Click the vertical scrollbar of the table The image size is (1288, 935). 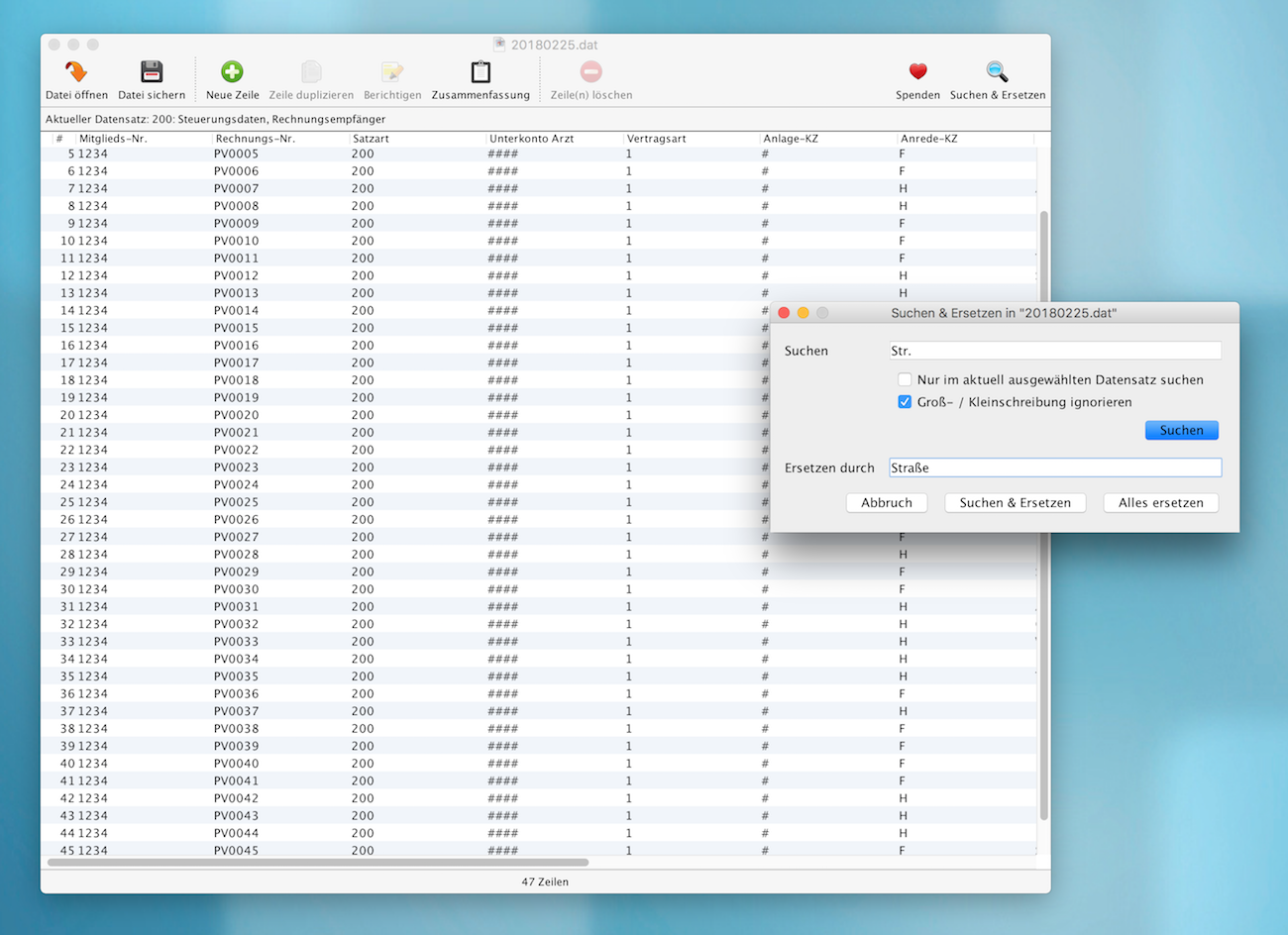(1043, 515)
